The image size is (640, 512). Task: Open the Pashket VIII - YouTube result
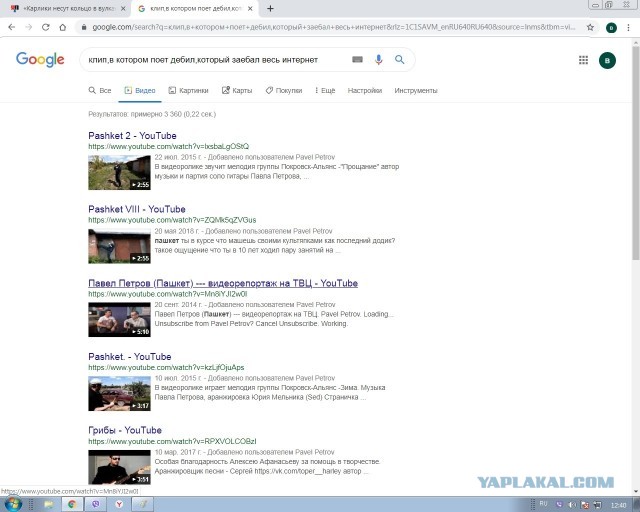tap(137, 209)
